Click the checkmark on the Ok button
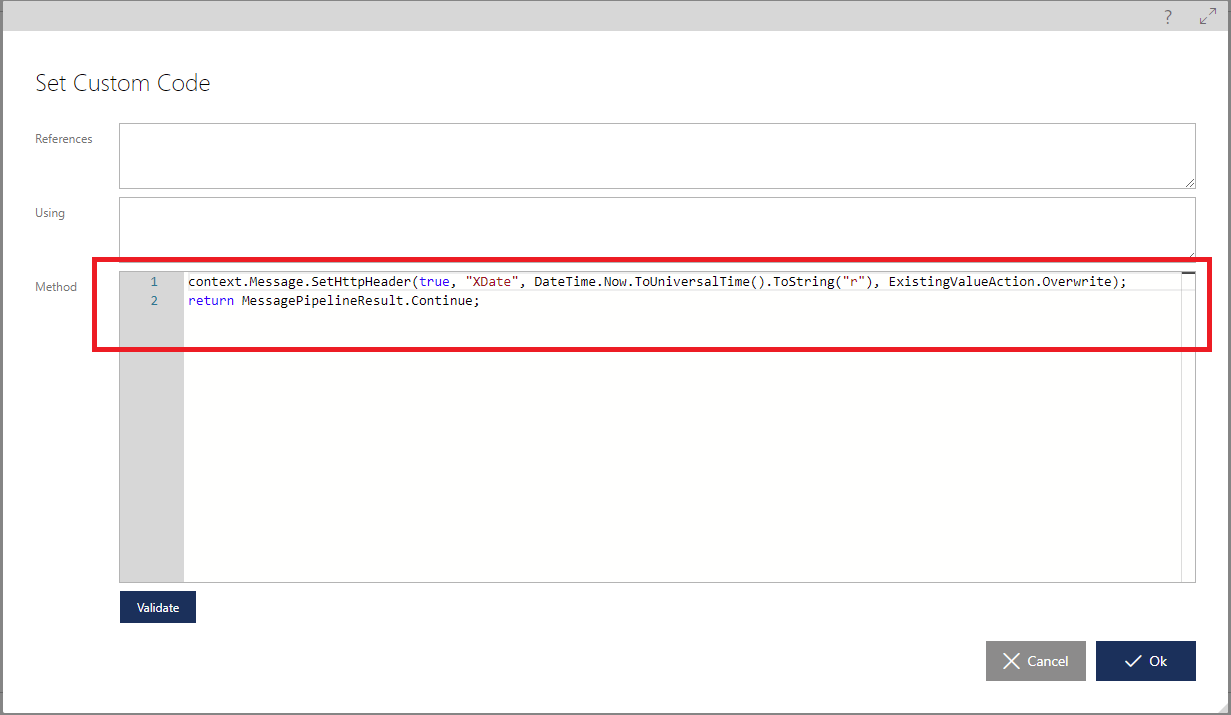The height and width of the screenshot is (715, 1231). coord(1133,661)
